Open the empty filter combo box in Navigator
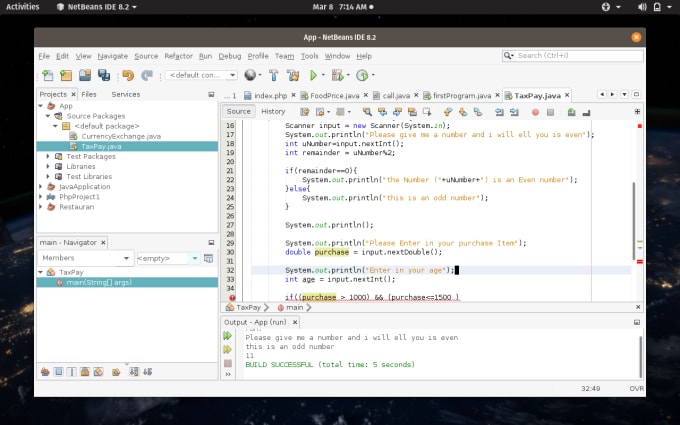This screenshot has width=680, height=425. pos(168,258)
